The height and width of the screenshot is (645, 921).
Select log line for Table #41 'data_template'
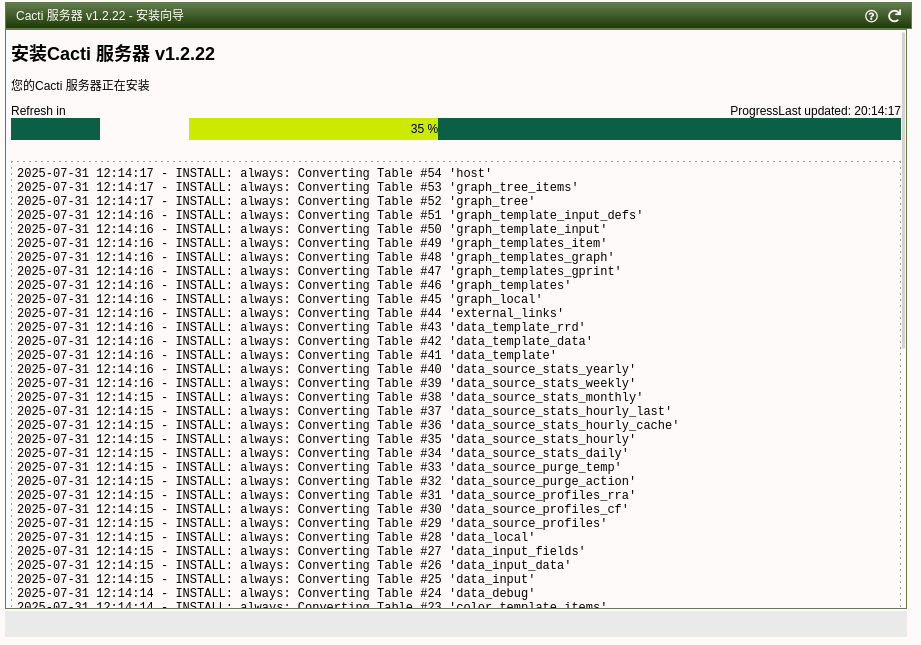287,355
